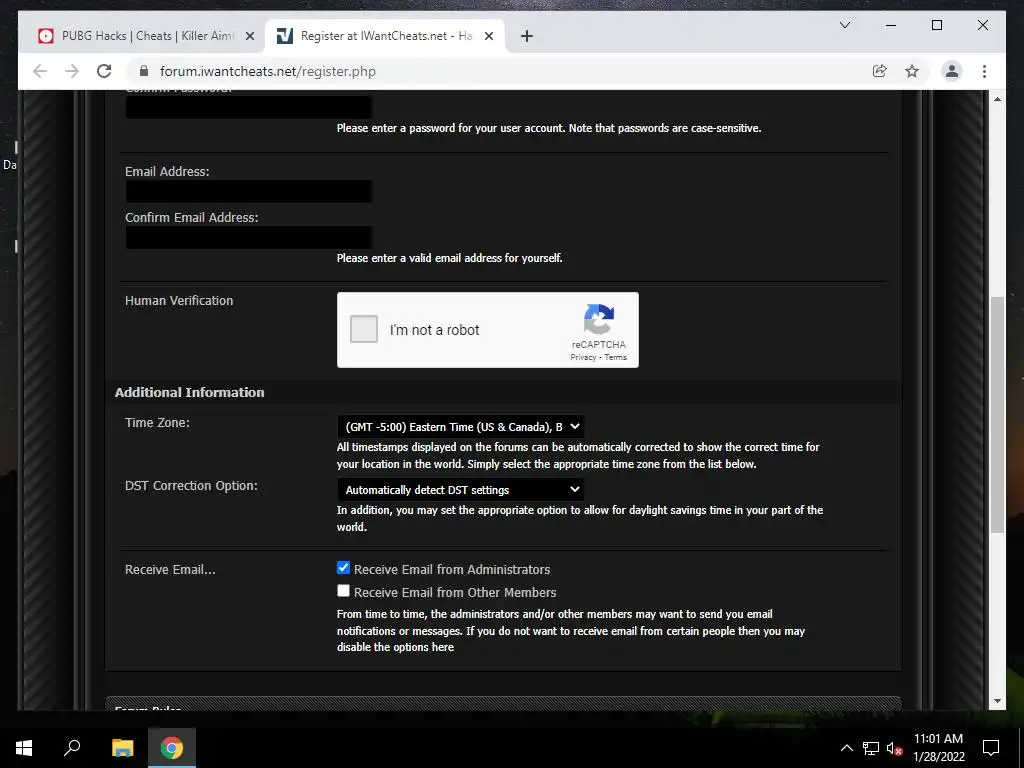
Task: Click the Confirm Email Address: label
Action: pyautogui.click(x=191, y=217)
